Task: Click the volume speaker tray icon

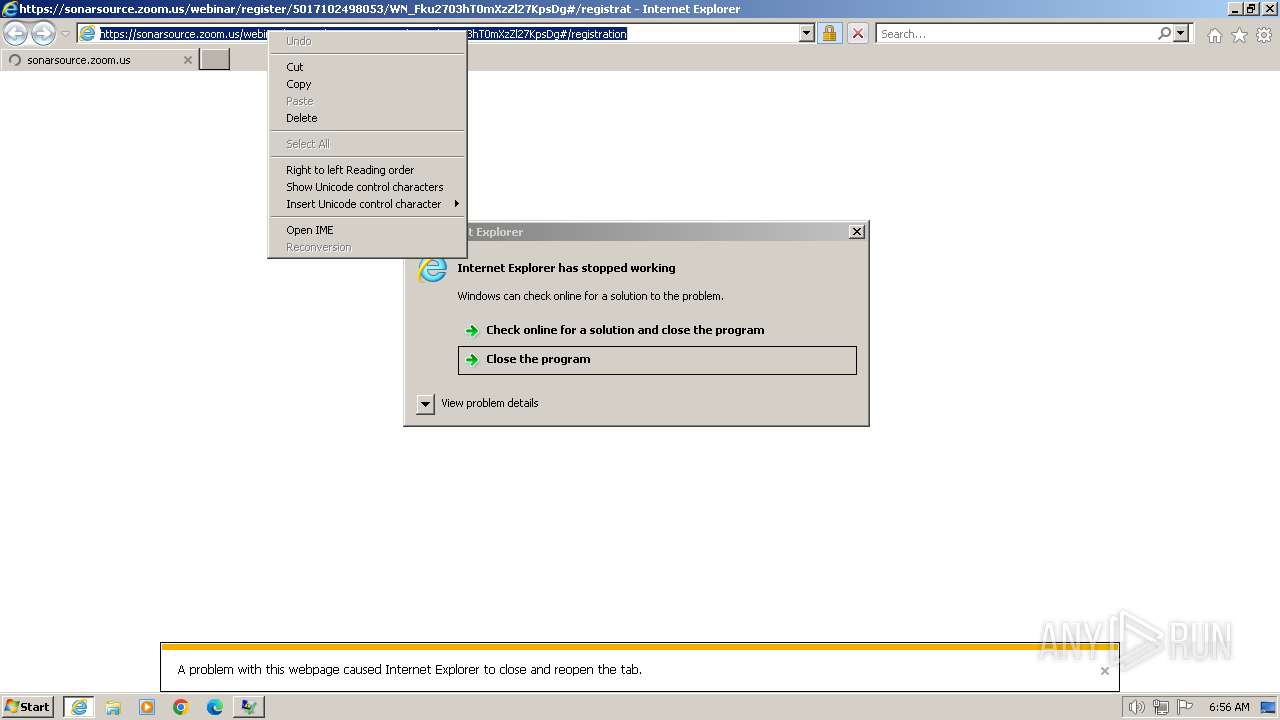Action: pyautogui.click(x=1136, y=707)
